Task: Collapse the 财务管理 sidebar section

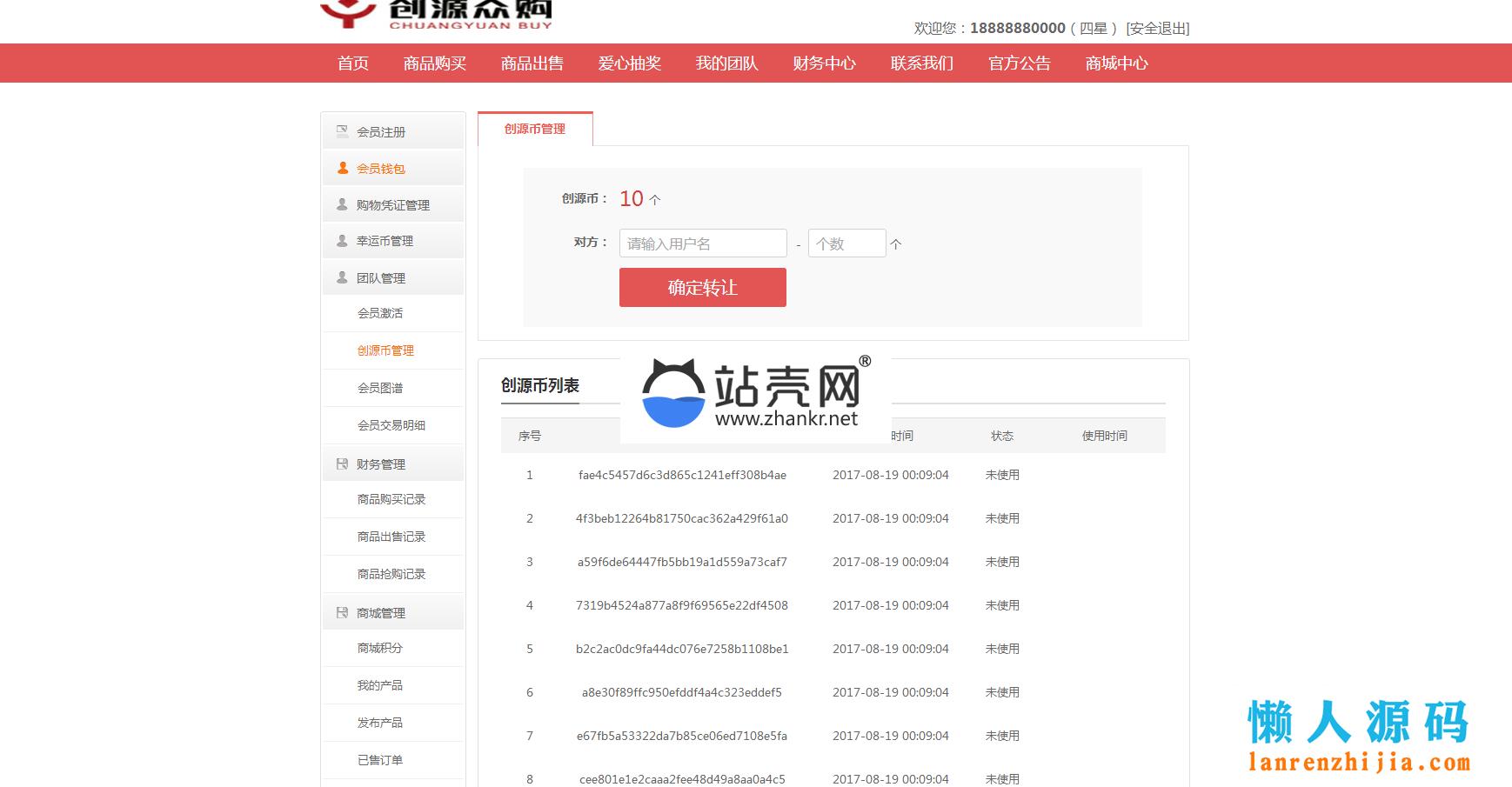Action: pyautogui.click(x=381, y=464)
